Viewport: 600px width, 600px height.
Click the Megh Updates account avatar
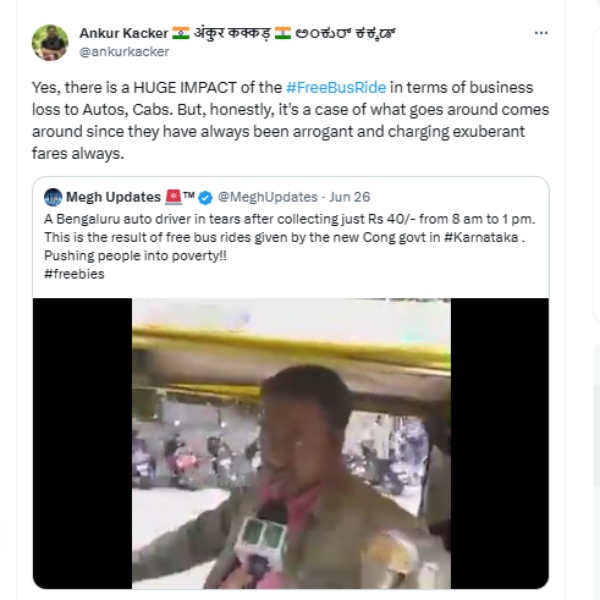click(55, 197)
